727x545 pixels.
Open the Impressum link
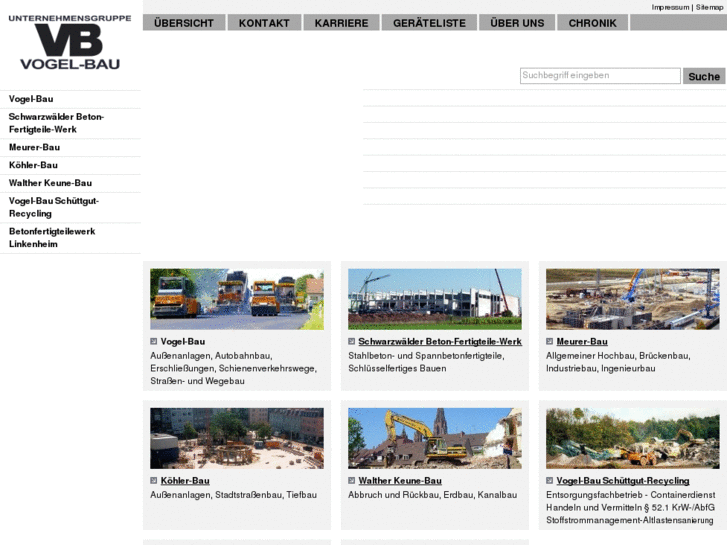click(670, 7)
